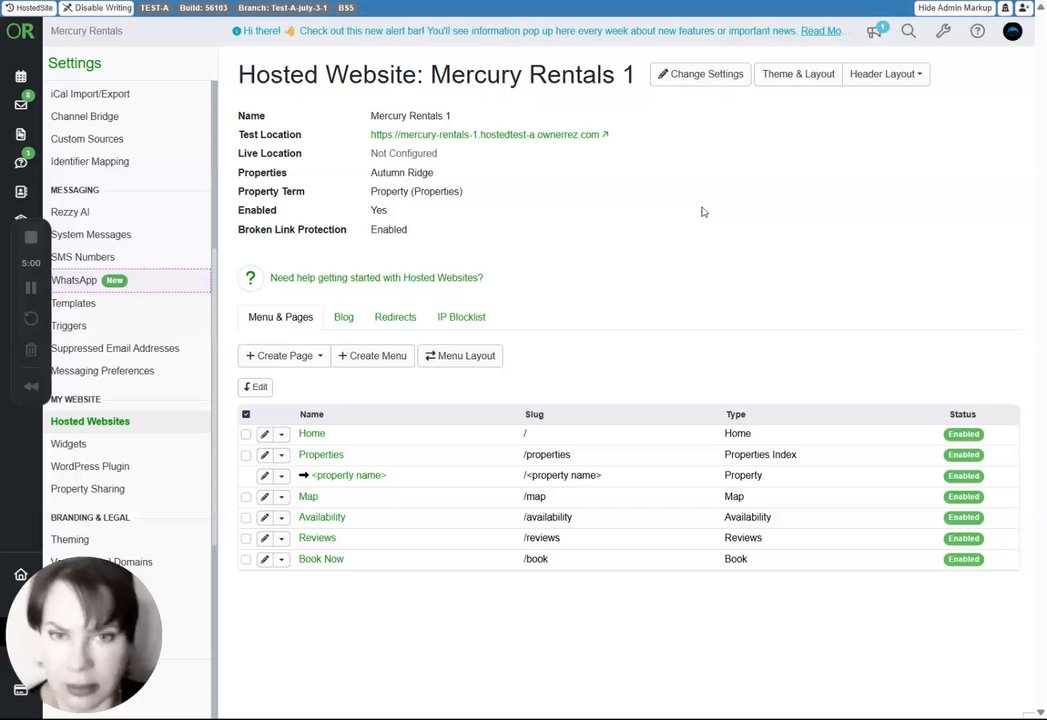Click the home icon in left sidebar
The width and height of the screenshot is (1047, 720).
(21, 574)
